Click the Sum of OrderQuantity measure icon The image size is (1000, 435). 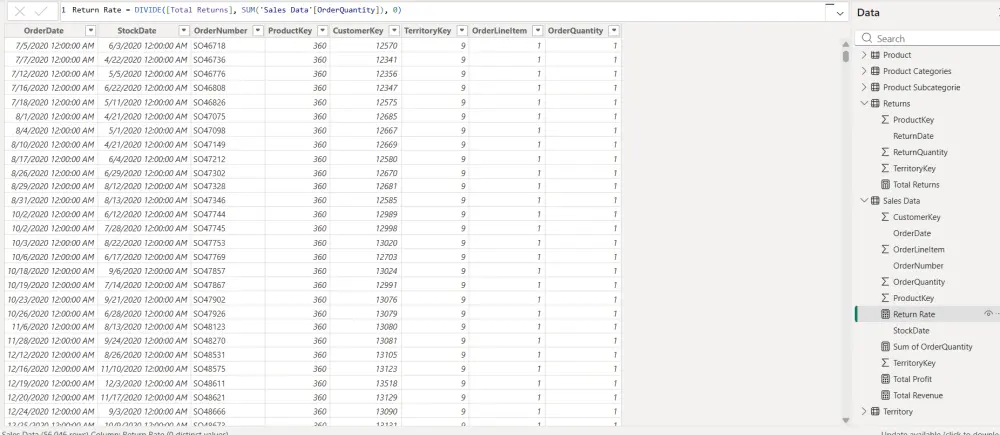pyautogui.click(x=885, y=347)
